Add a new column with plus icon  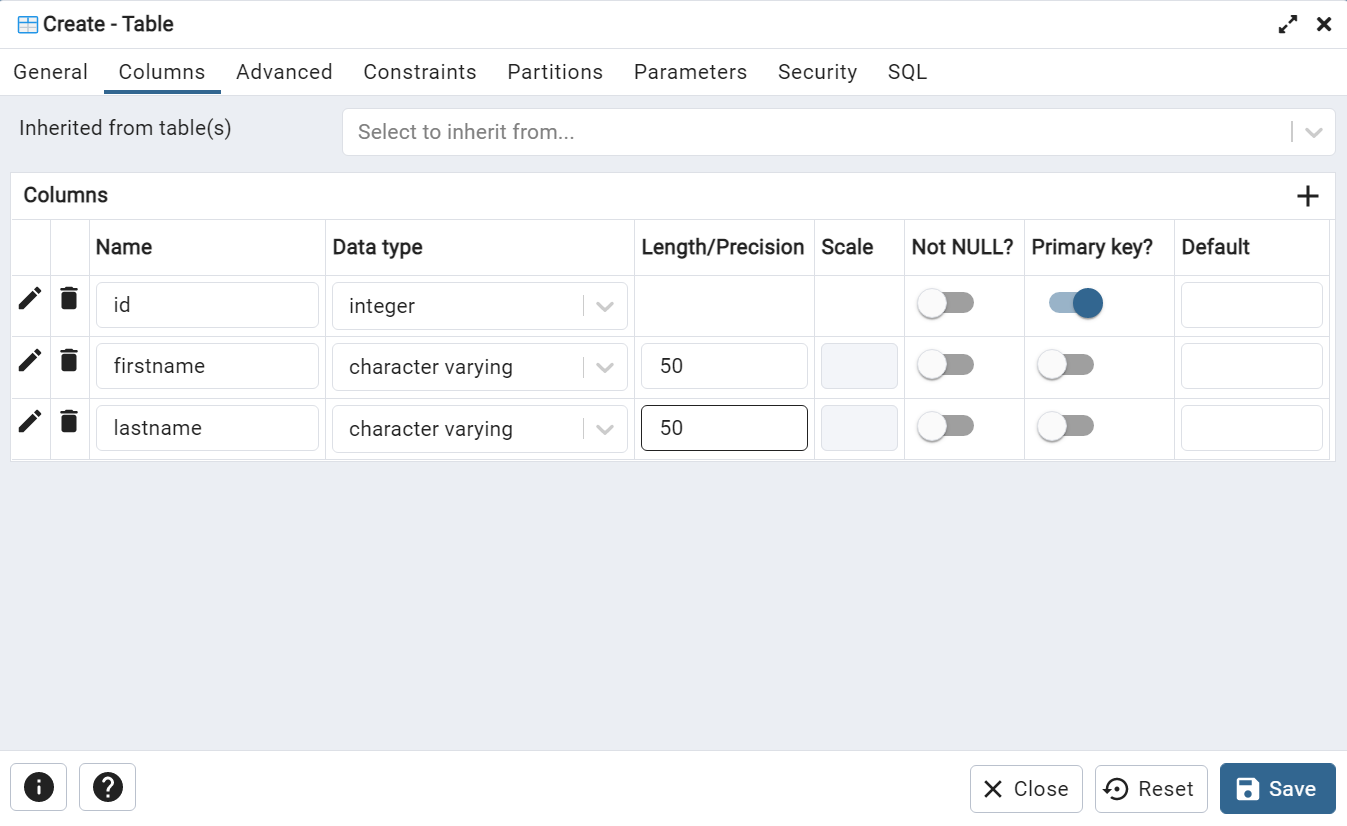[1307, 196]
